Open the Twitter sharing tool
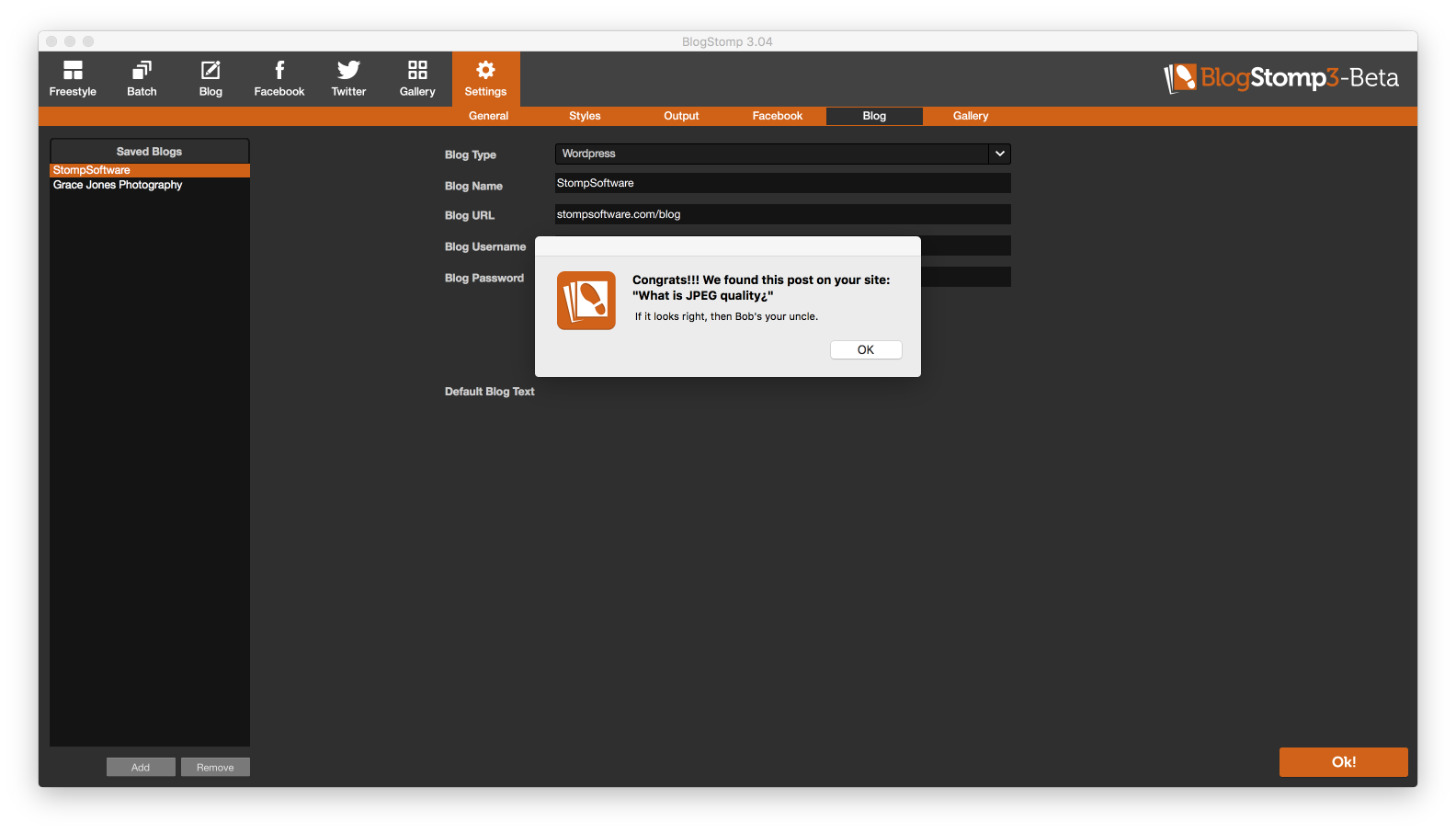The height and width of the screenshot is (833, 1456). (348, 79)
